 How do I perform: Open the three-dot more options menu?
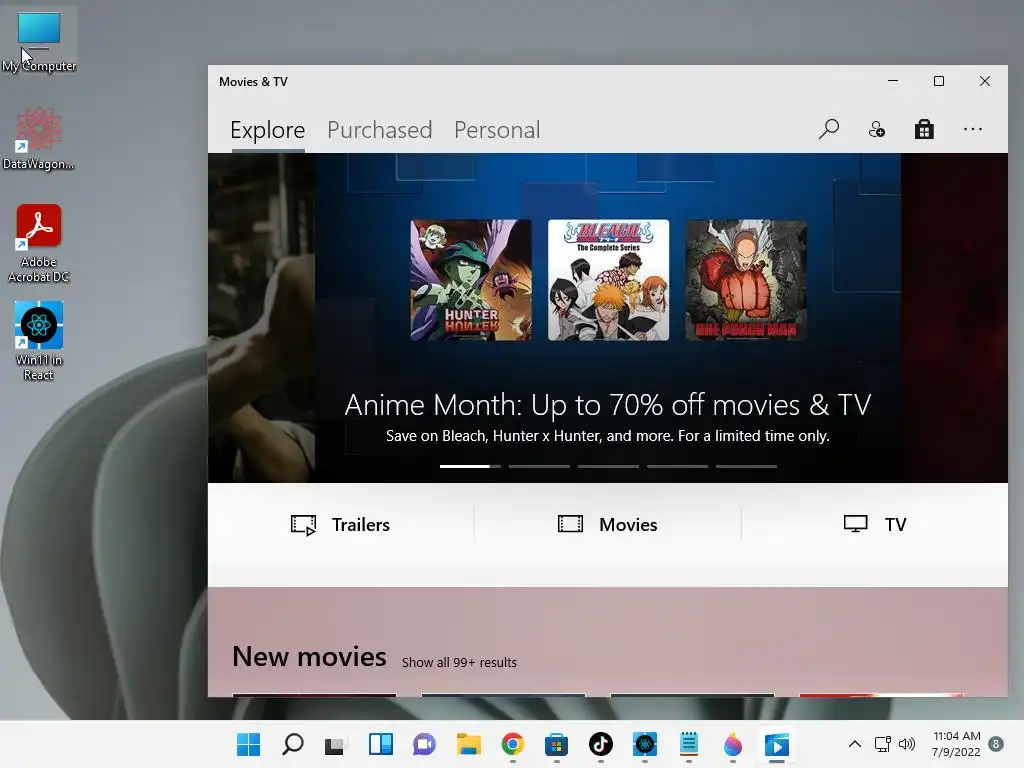coord(972,129)
